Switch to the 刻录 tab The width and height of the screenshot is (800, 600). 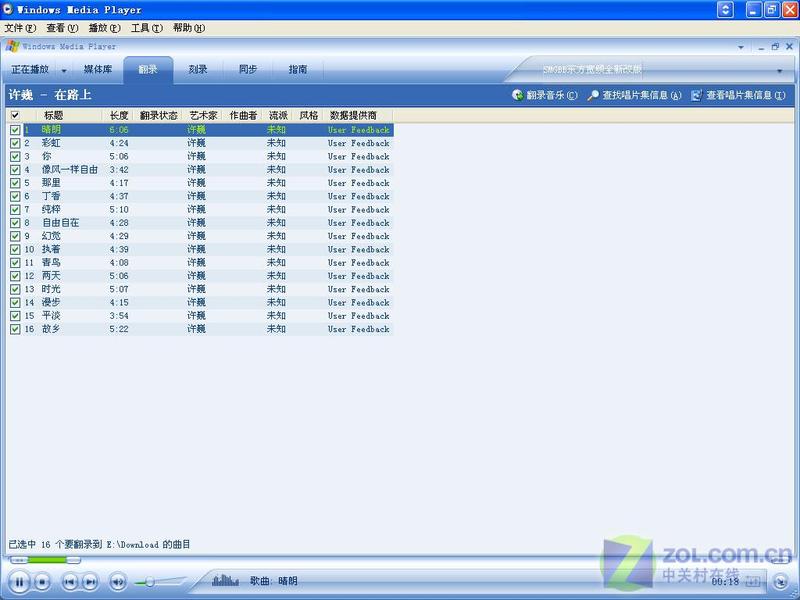coord(198,69)
